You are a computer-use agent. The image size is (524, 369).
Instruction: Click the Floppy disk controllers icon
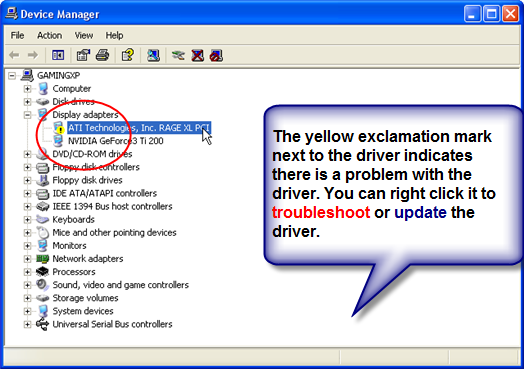pyautogui.click(x=42, y=167)
